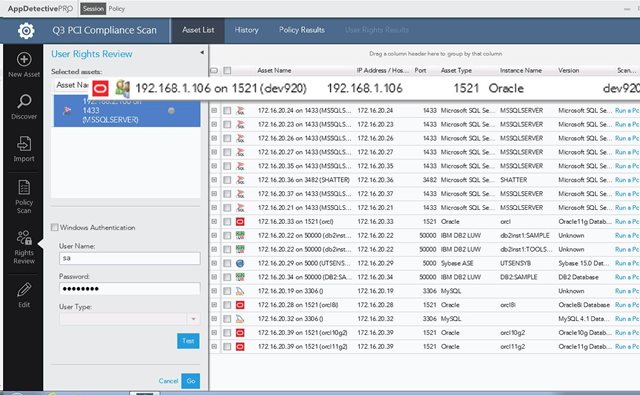Expand the 172.16.20.26 row

pos(214,138)
